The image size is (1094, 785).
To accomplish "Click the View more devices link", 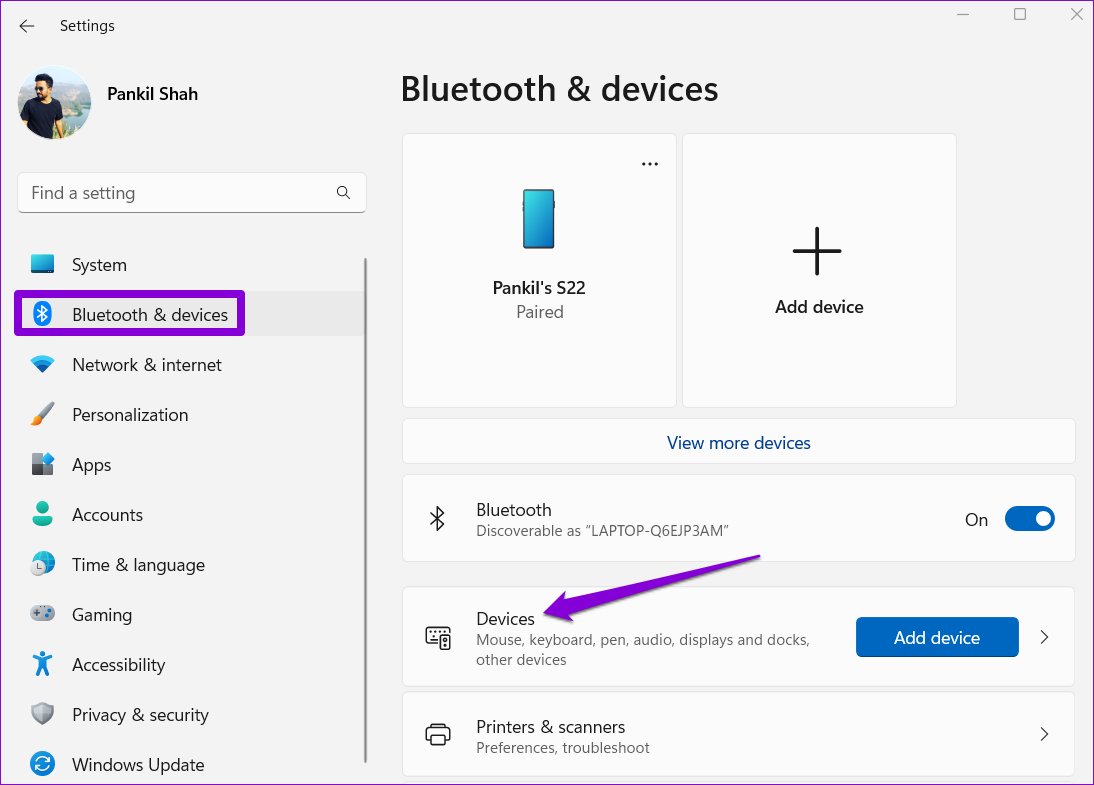I will coord(738,443).
